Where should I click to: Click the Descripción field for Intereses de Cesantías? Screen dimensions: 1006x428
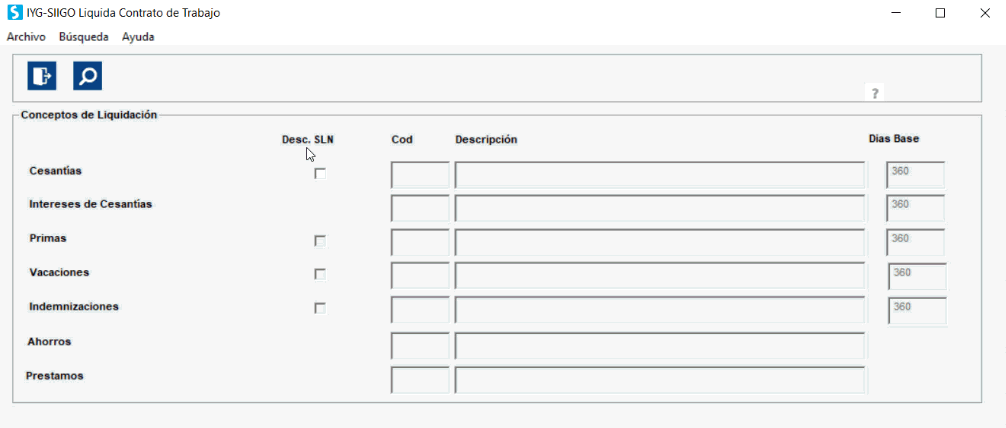(660, 208)
